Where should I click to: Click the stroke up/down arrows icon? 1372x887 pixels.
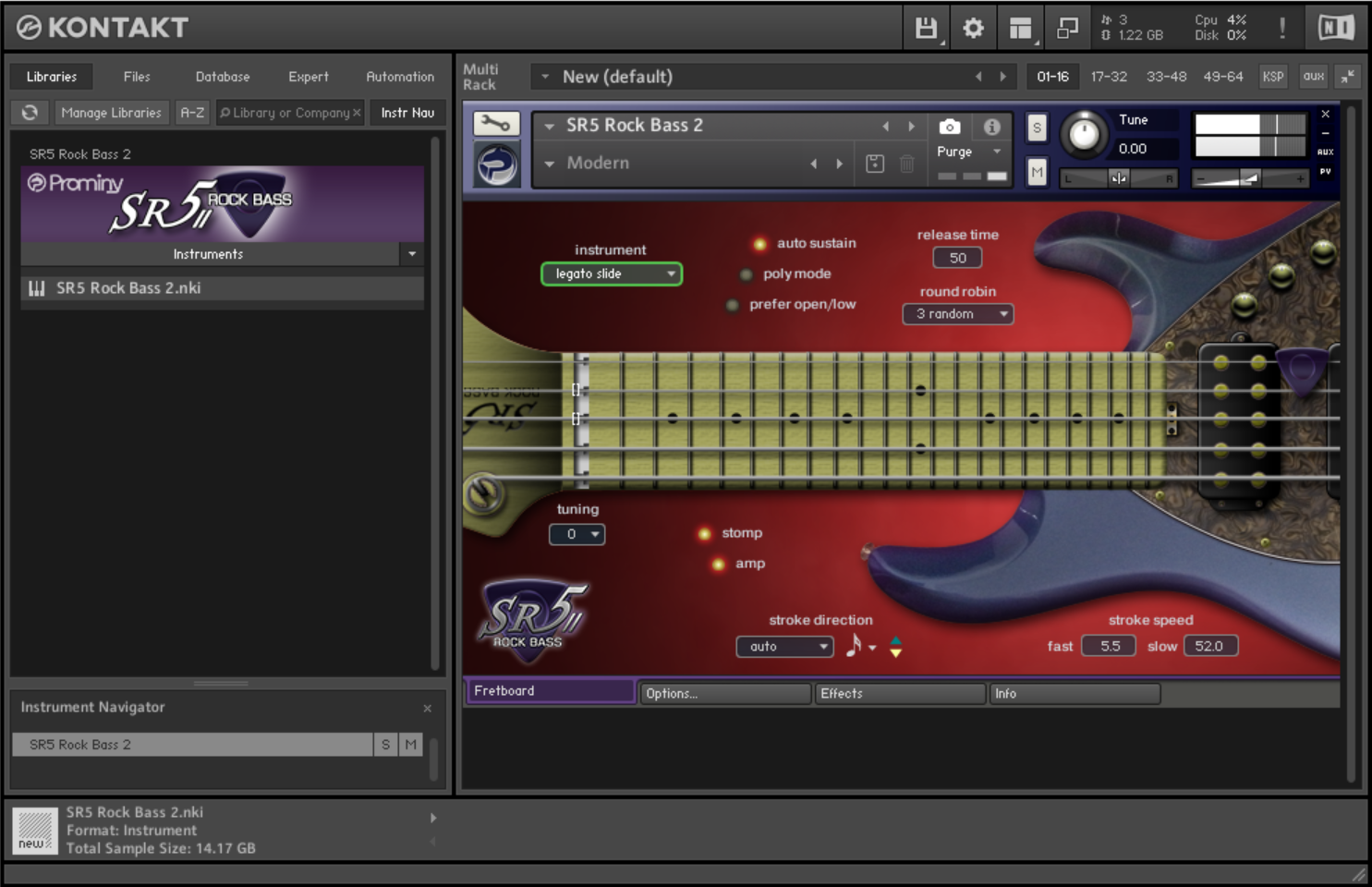point(895,647)
